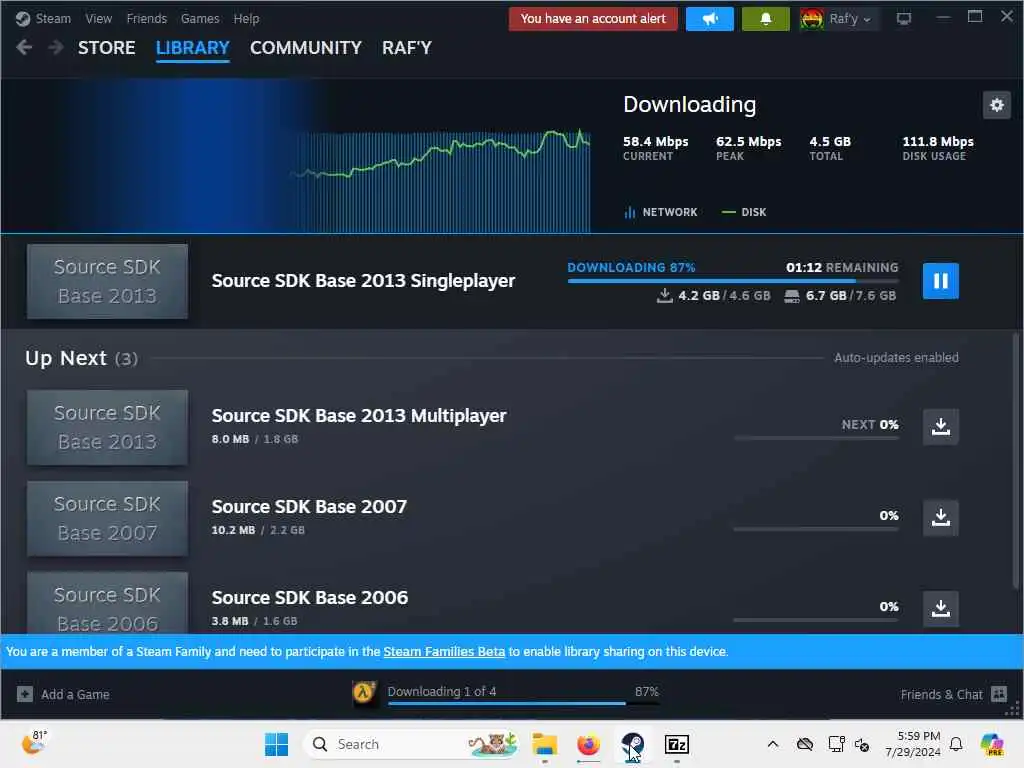Click the Half-Life lambda icon in footer
Viewport: 1024px width, 768px height.
click(x=364, y=693)
